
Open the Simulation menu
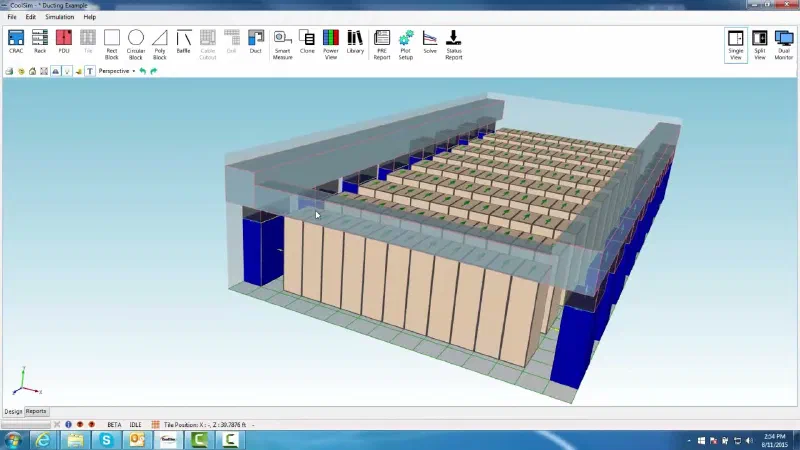coord(60,17)
